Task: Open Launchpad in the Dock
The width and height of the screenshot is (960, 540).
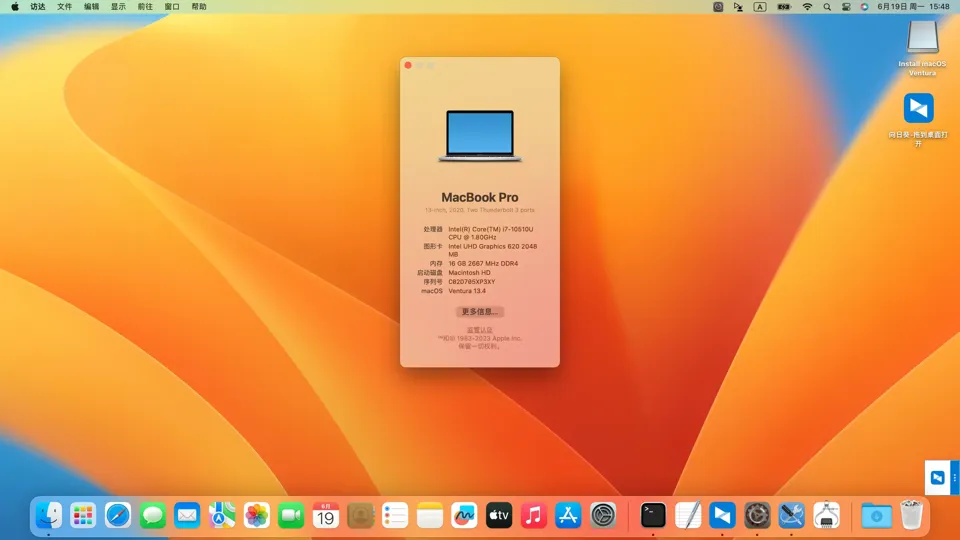Action: (x=83, y=516)
